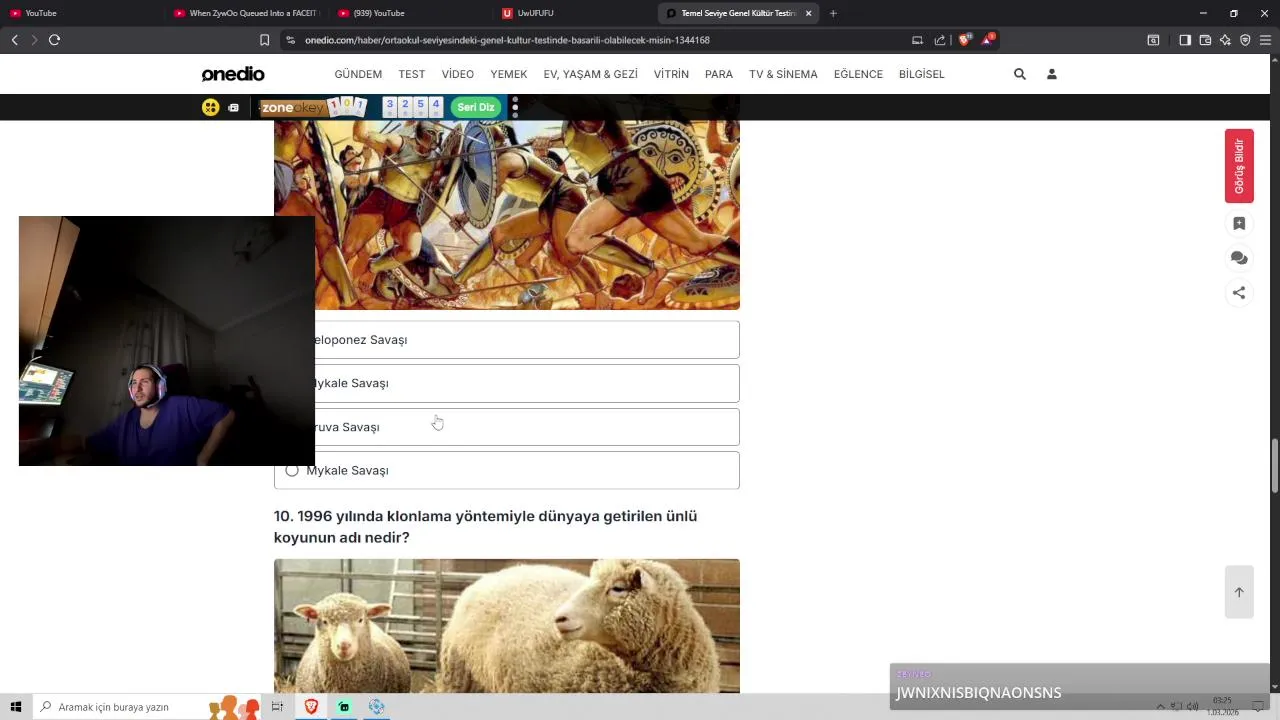This screenshot has height=720, width=1280.
Task: Click the green Seri Diz button
Action: [476, 107]
